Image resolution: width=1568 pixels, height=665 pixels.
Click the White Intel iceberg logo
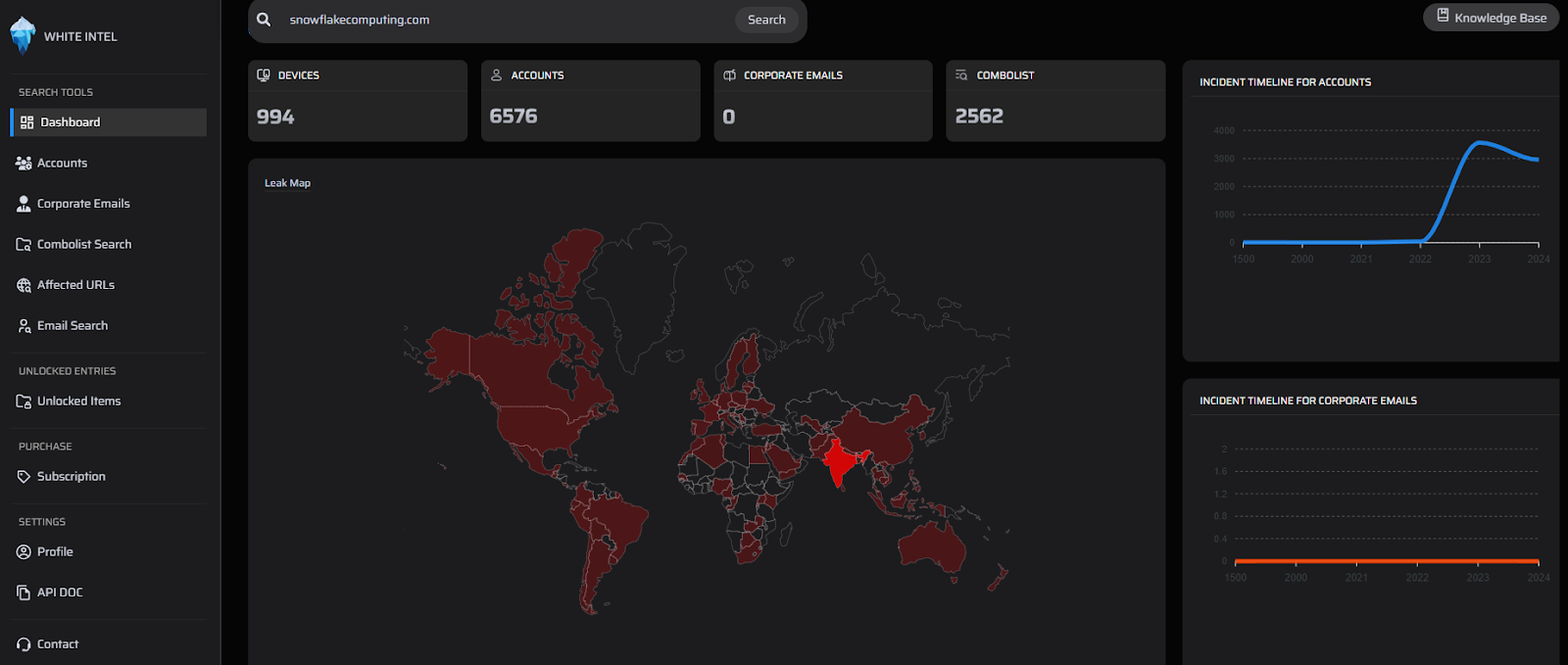pyautogui.click(x=23, y=35)
